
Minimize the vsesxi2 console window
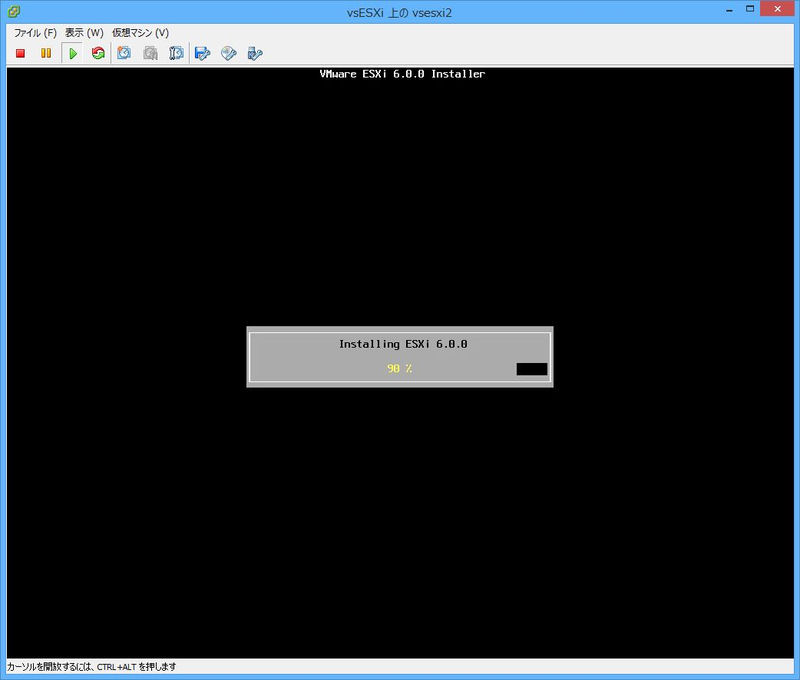pyautogui.click(x=730, y=10)
